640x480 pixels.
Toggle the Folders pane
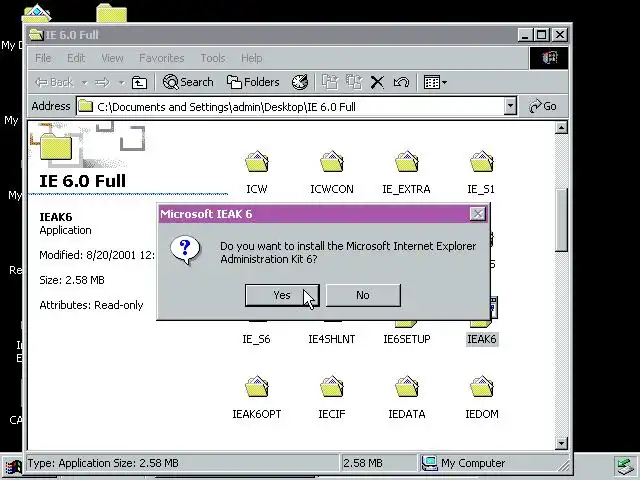(x=253, y=82)
